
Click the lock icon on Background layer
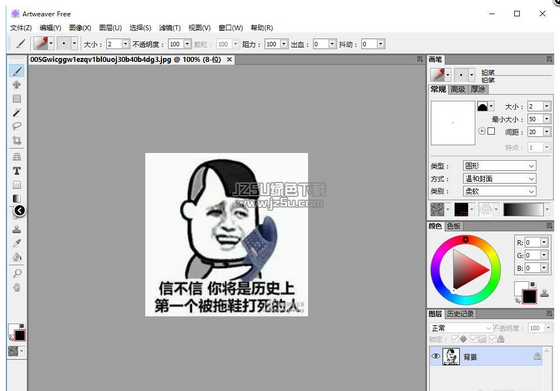(537, 356)
